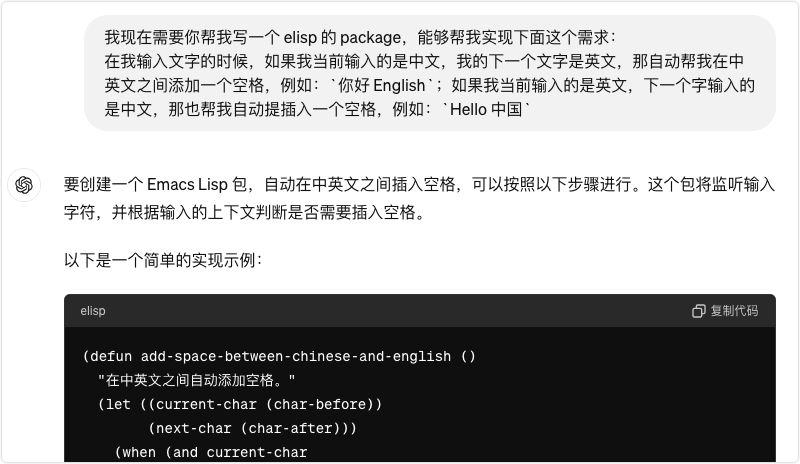Image resolution: width=800 pixels, height=464 pixels.
Task: Click the when (and current-char code line
Action: point(211,452)
